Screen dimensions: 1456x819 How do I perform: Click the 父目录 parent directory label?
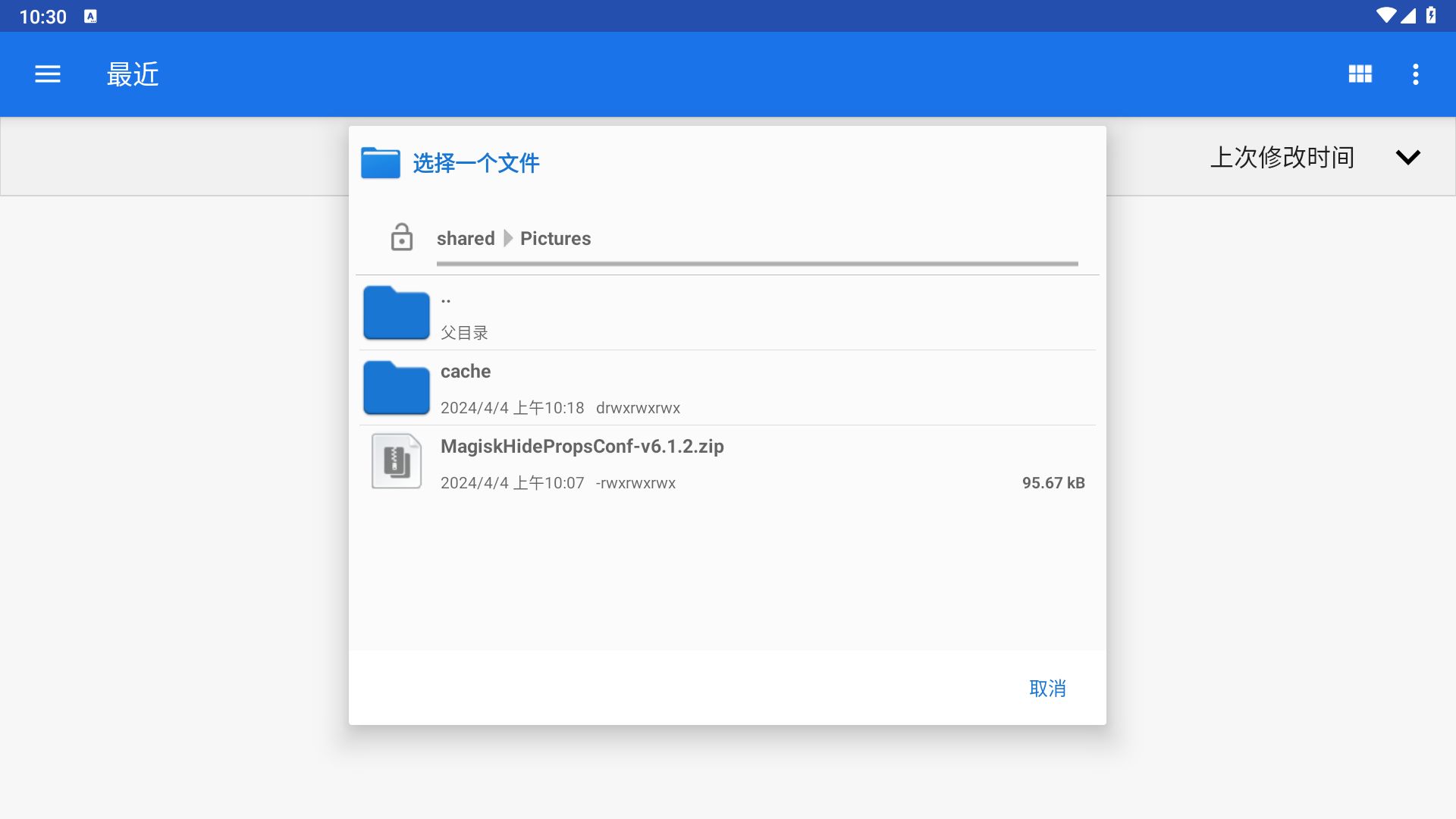coord(464,333)
